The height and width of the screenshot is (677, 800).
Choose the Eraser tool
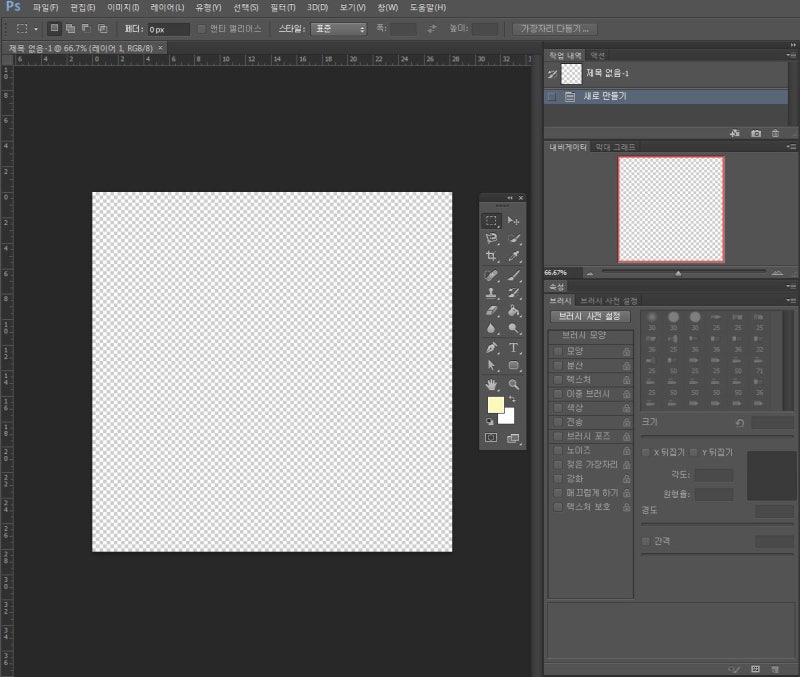491,311
